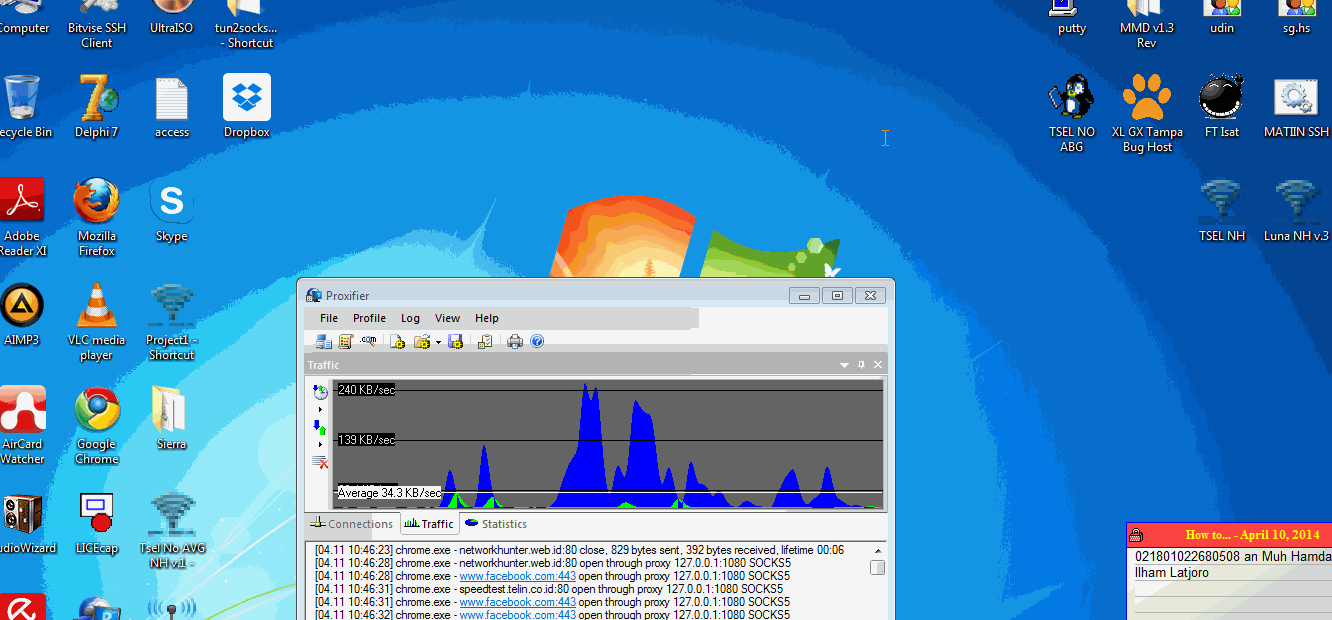This screenshot has height=620, width=1332.
Task: Select the FT Isat desktop icon
Action: pos(1222,106)
